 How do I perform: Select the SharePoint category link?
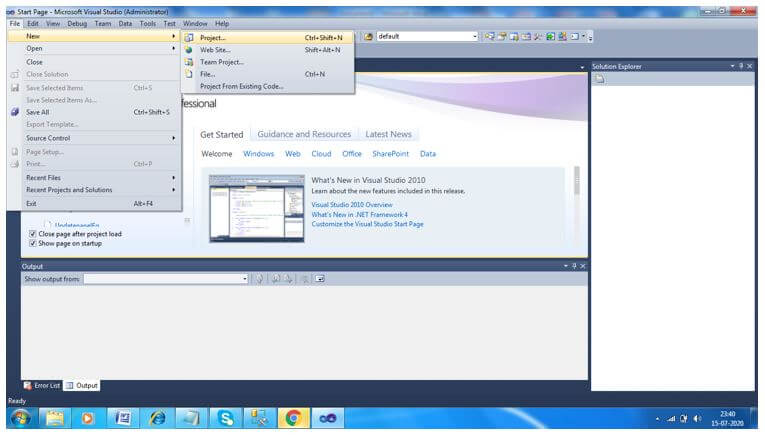tap(390, 154)
